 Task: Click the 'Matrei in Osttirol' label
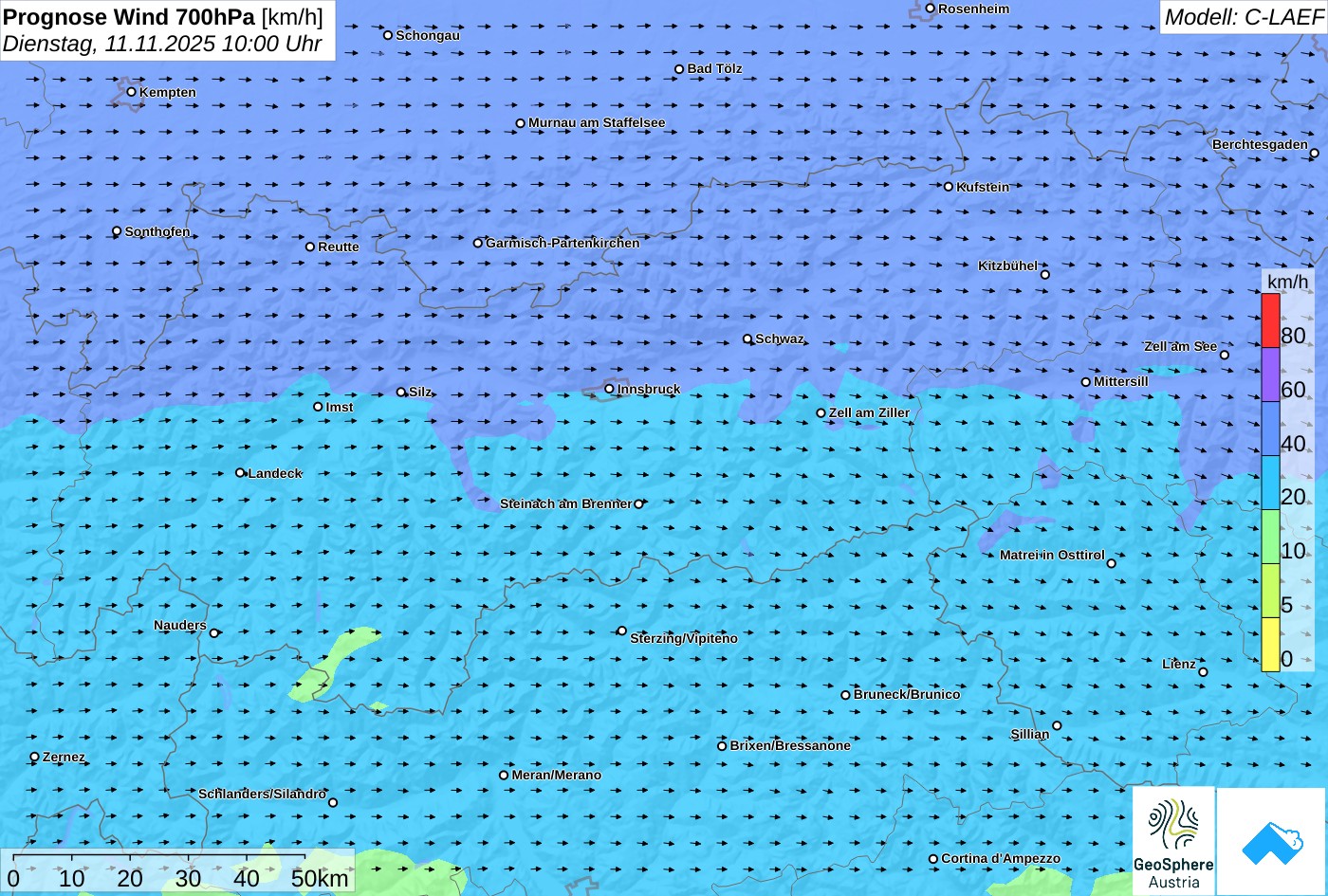click(x=1052, y=555)
